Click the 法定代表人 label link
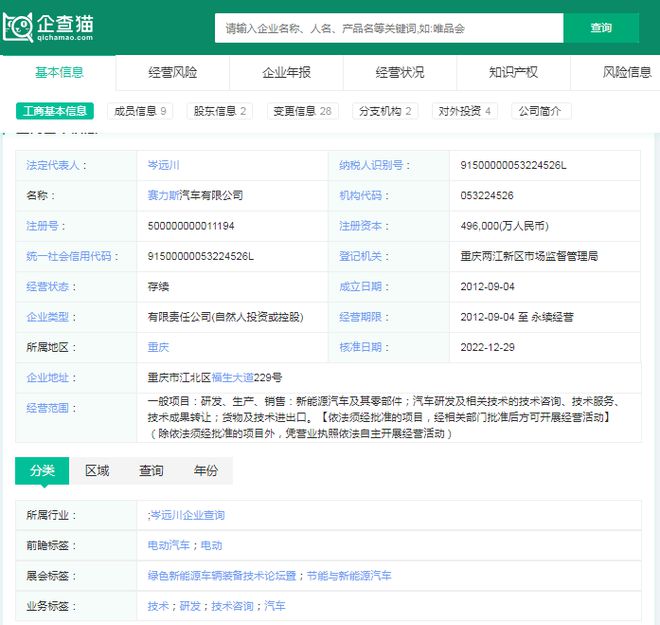The height and width of the screenshot is (625, 660). coord(53,165)
